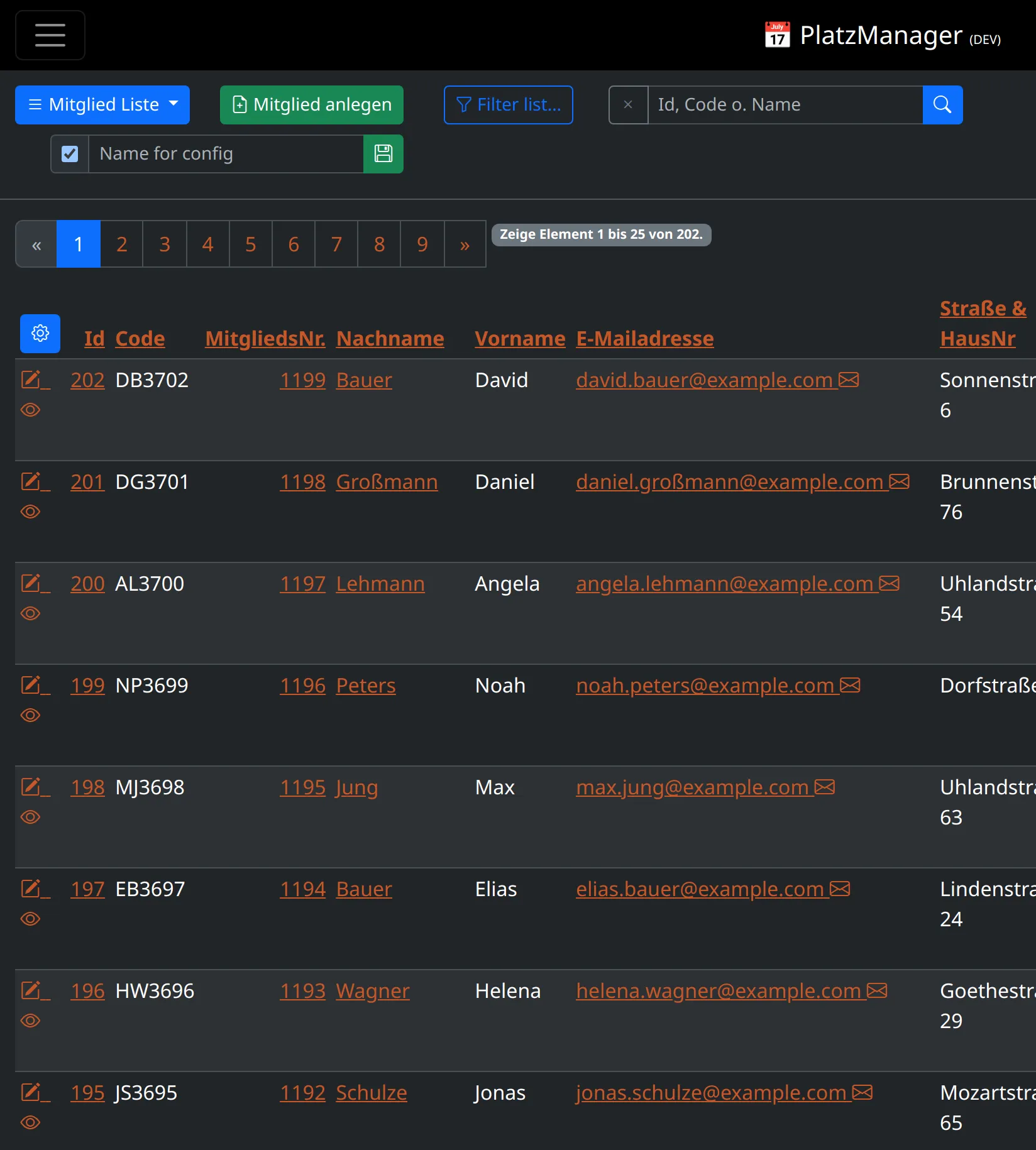This screenshot has height=1150, width=1036.
Task: Click the Zeige Element 1 bis 25 badge
Action: [x=602, y=234]
